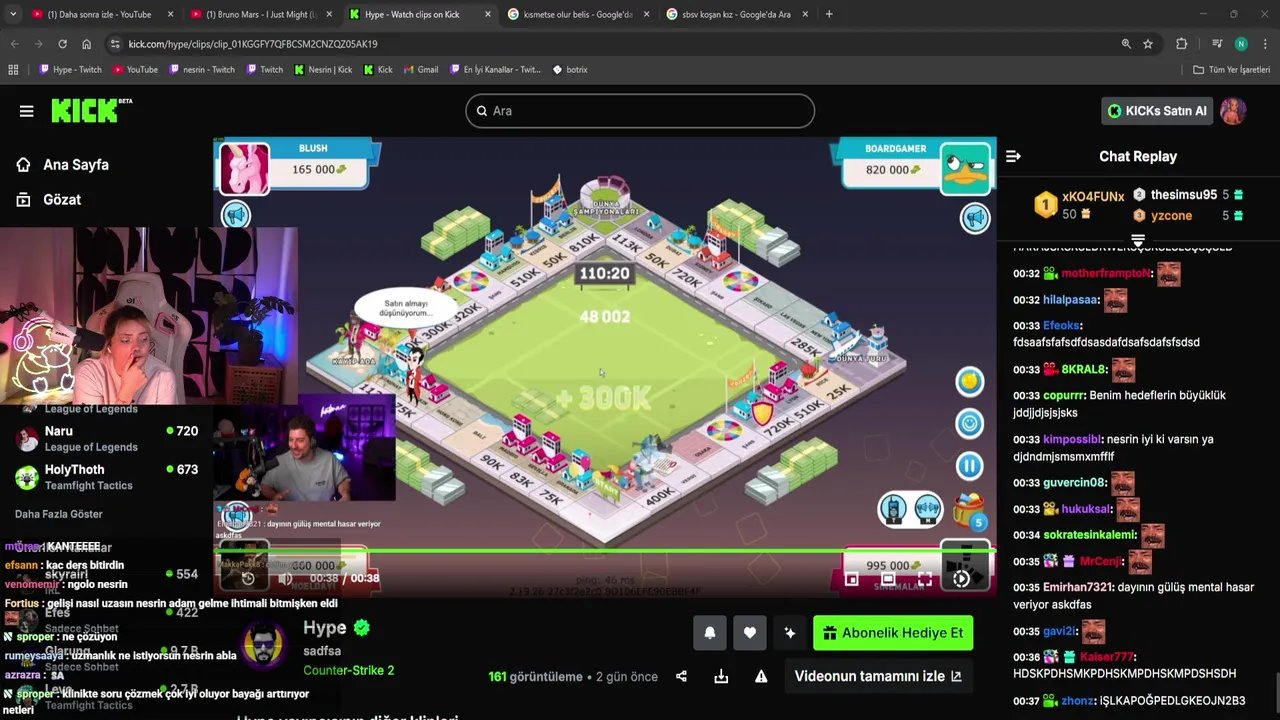The width and height of the screenshot is (1280, 720).
Task: Click yellow coin button in game
Action: click(969, 381)
